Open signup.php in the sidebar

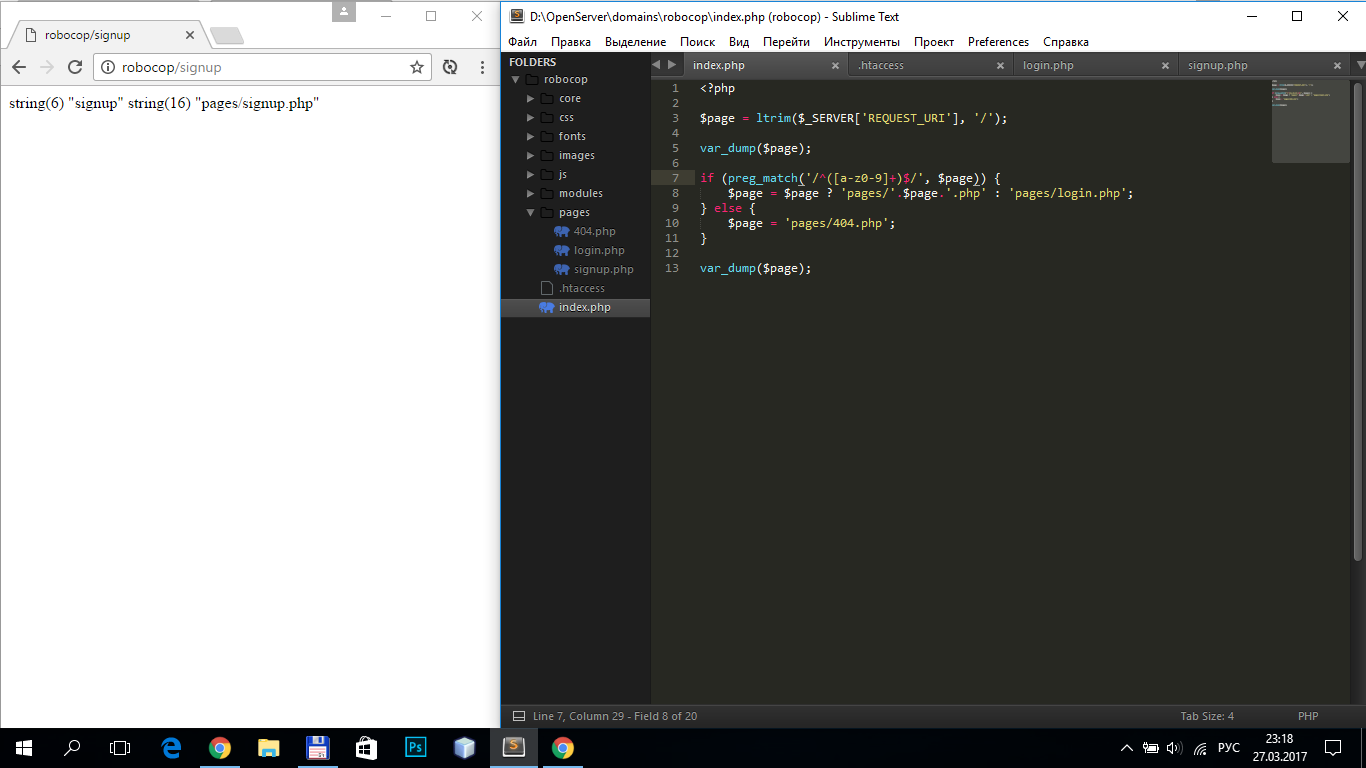click(x=603, y=270)
